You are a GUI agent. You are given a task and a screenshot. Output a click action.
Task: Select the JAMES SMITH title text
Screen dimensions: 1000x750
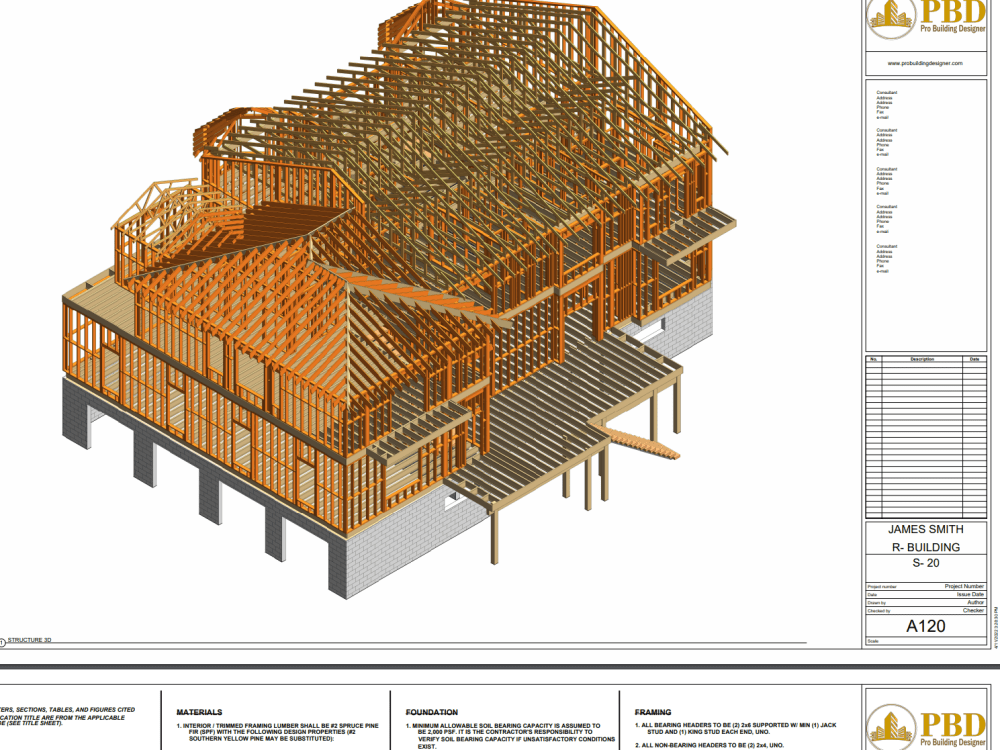(924, 530)
